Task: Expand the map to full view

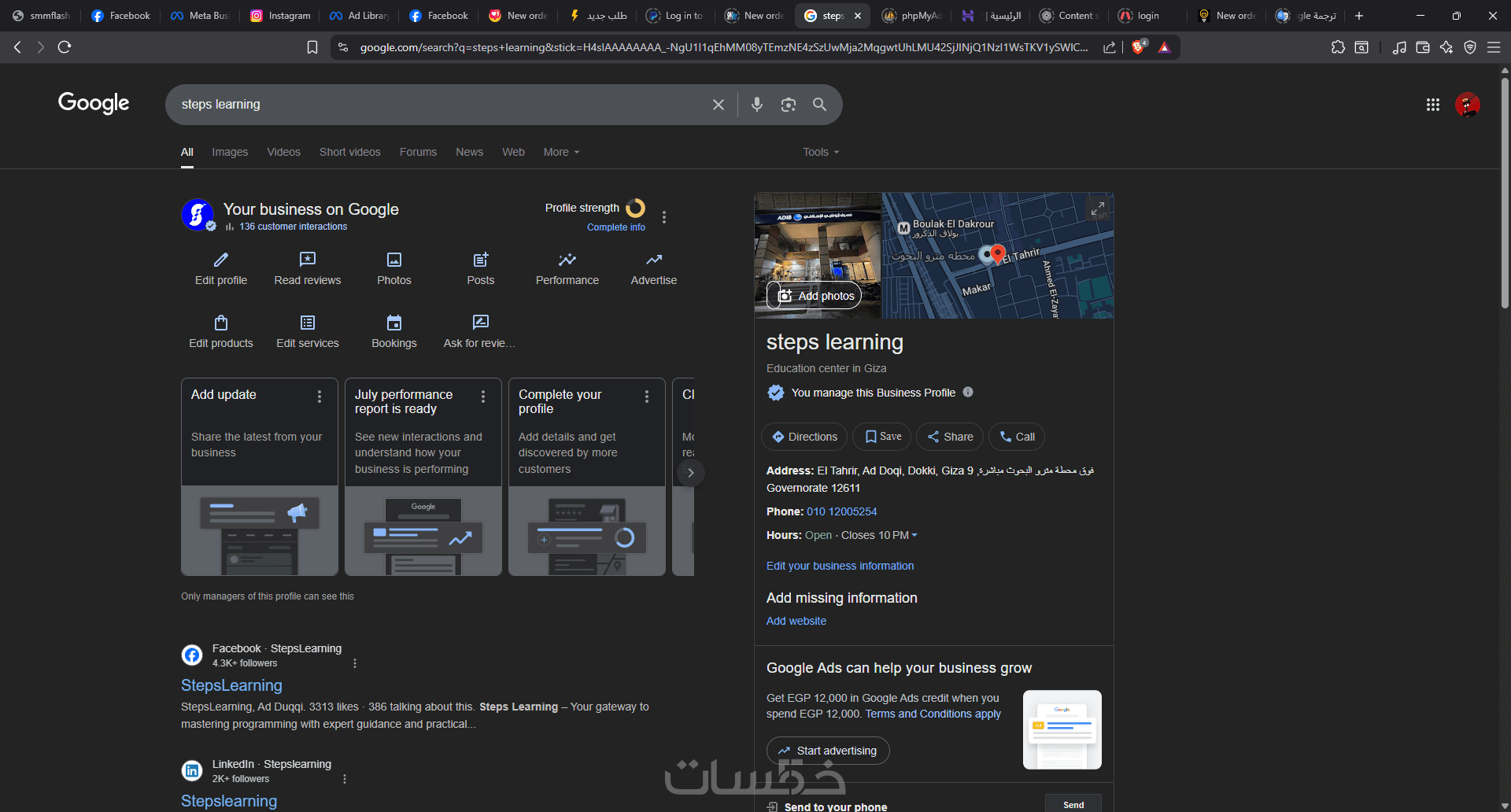Action: click(1098, 209)
